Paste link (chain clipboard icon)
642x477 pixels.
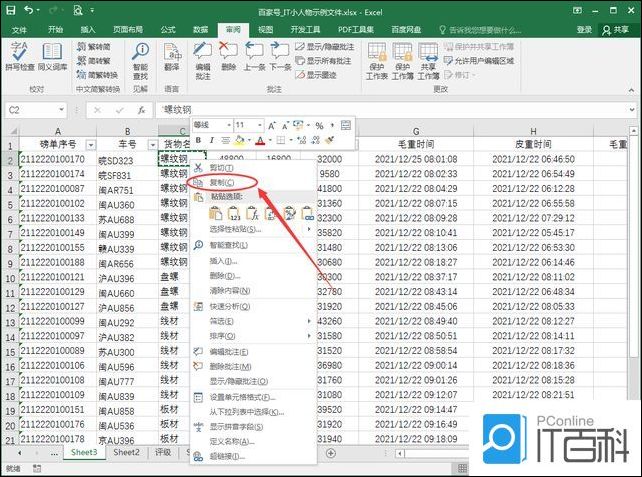coord(307,213)
